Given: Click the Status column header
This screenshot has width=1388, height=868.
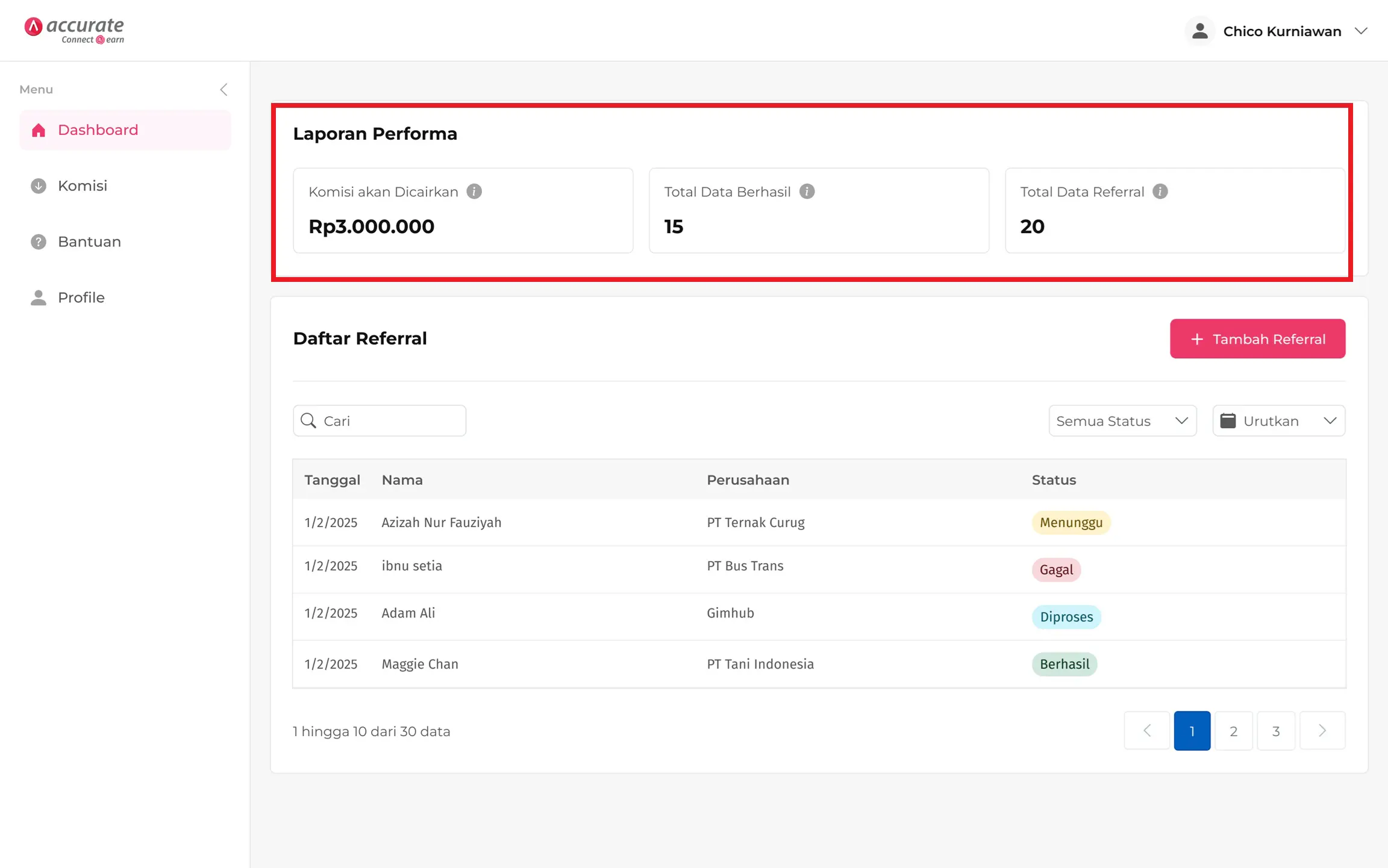Looking at the screenshot, I should pyautogui.click(x=1054, y=480).
